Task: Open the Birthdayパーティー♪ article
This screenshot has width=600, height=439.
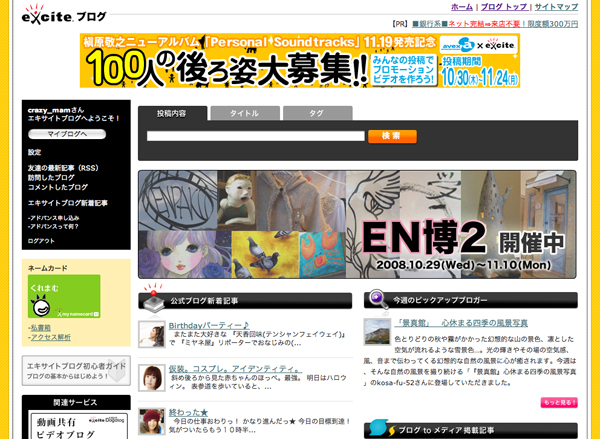Action: pos(209,325)
